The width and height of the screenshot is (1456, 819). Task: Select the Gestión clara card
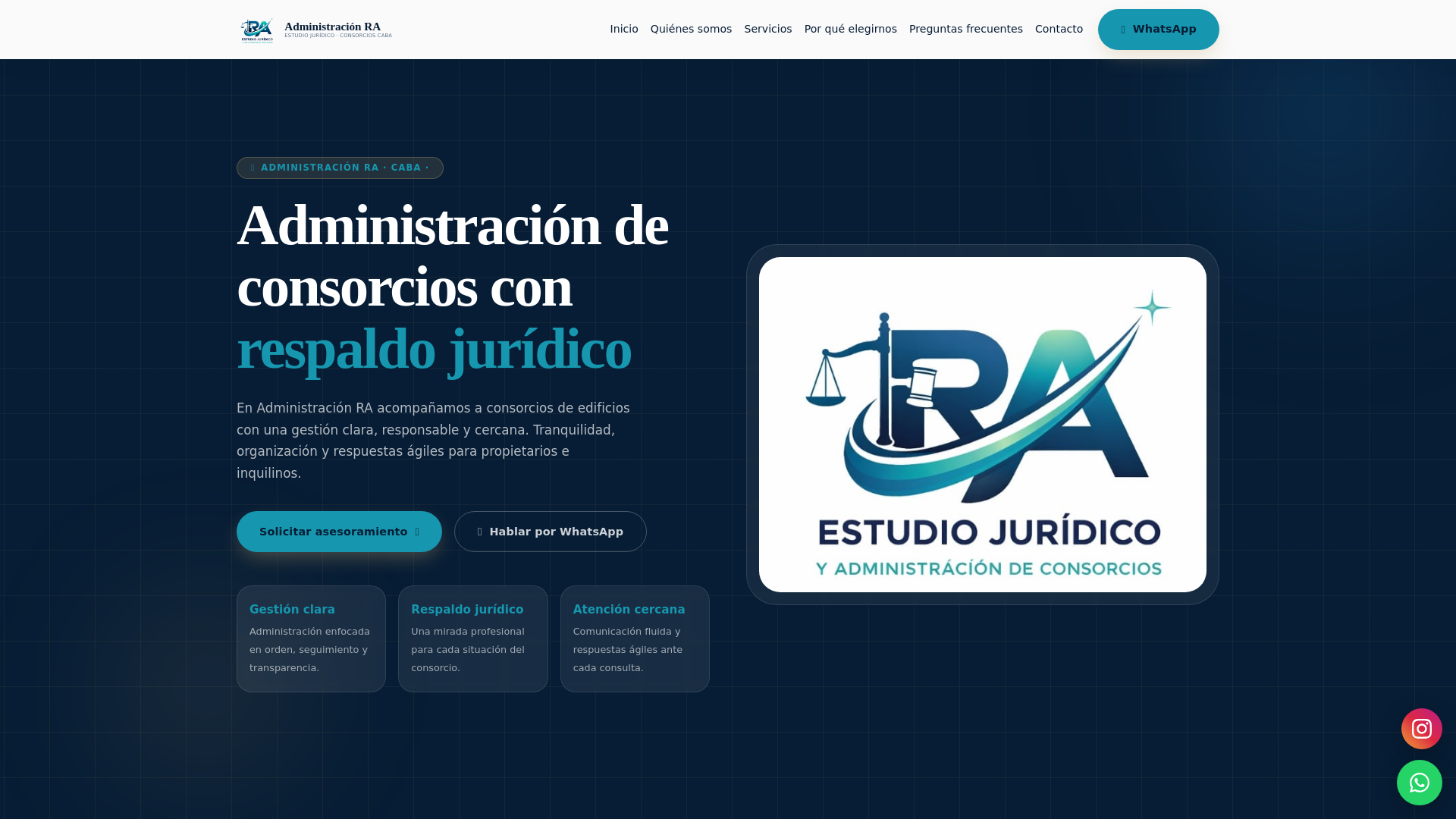pos(311,639)
